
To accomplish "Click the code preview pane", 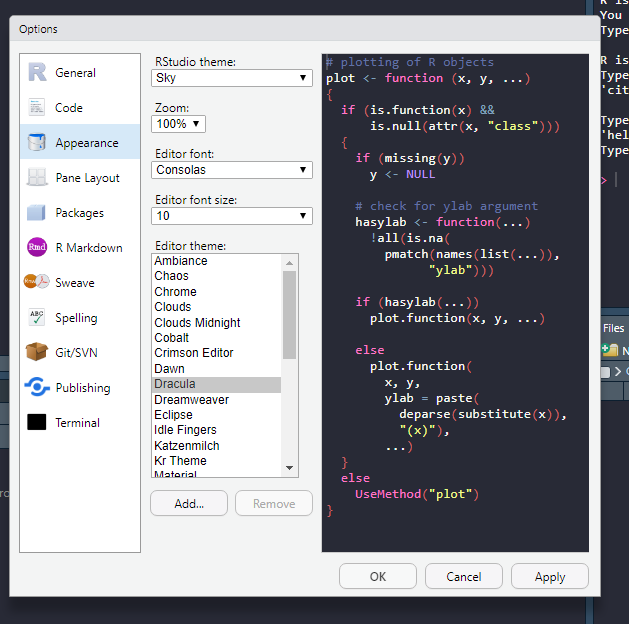I will click(x=455, y=303).
